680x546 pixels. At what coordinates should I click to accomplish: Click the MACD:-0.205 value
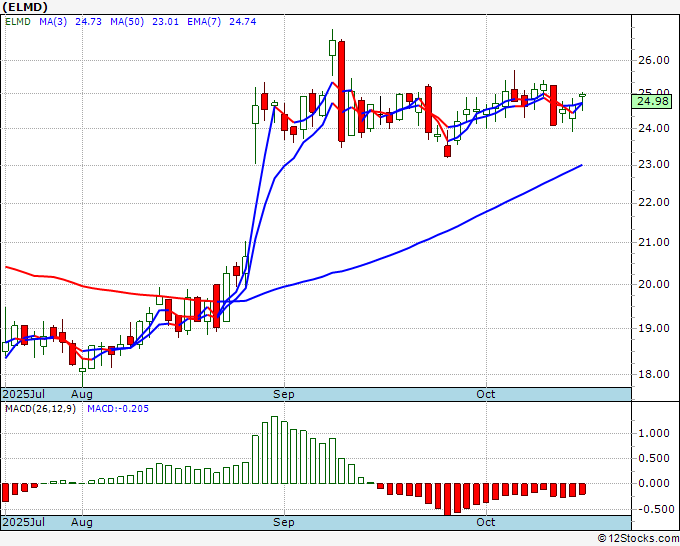pos(118,409)
